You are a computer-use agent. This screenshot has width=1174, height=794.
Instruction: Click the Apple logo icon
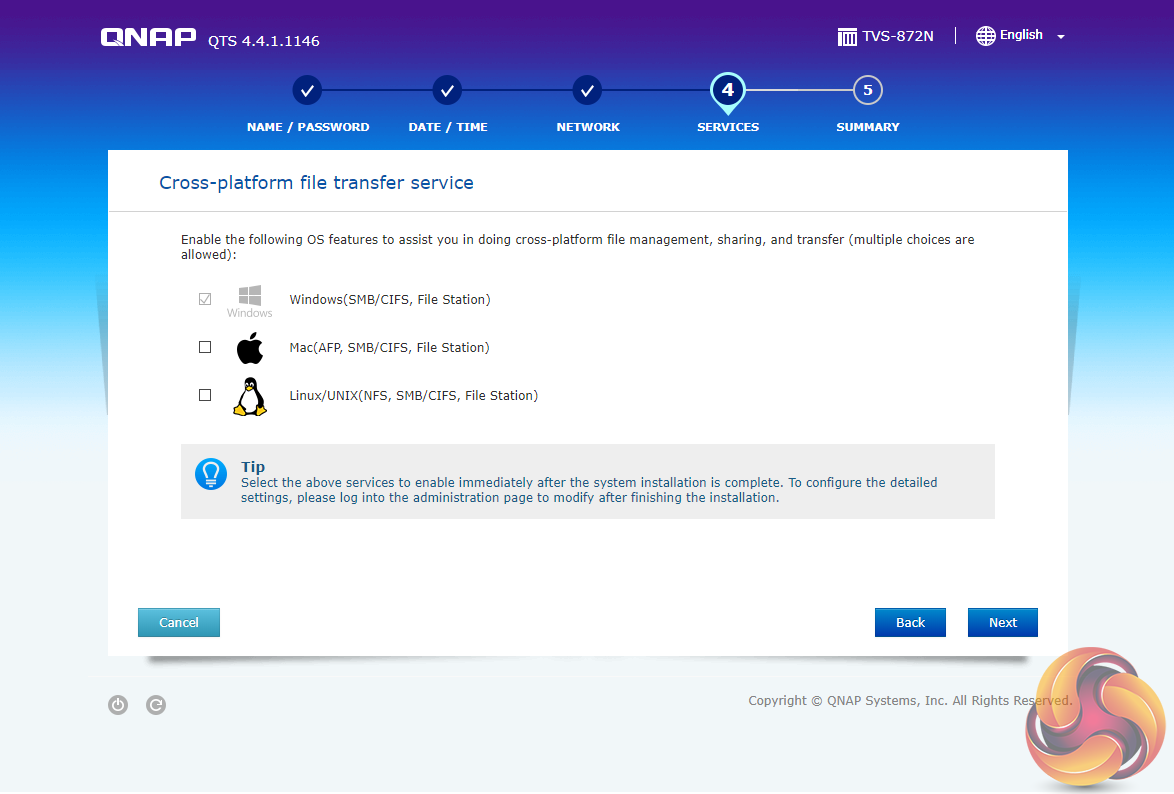(250, 348)
